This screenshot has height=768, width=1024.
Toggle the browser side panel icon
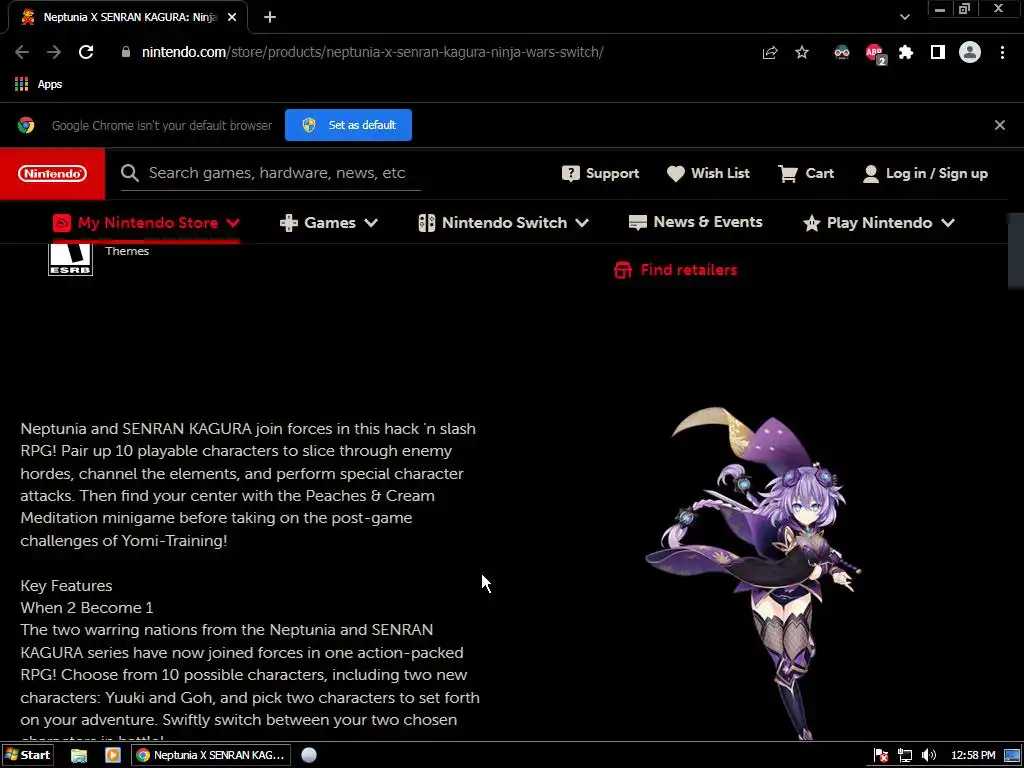(938, 52)
